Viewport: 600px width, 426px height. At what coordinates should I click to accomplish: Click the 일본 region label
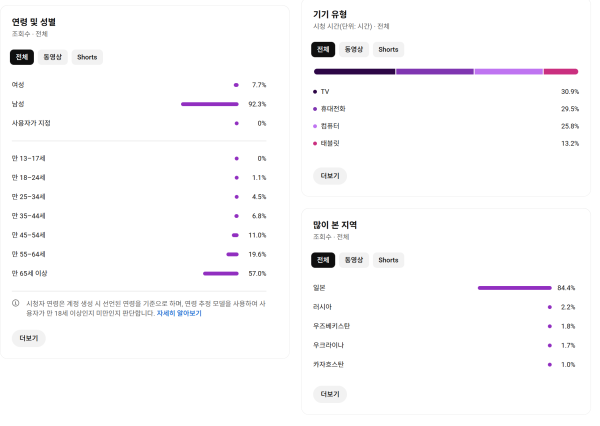[x=319, y=288]
